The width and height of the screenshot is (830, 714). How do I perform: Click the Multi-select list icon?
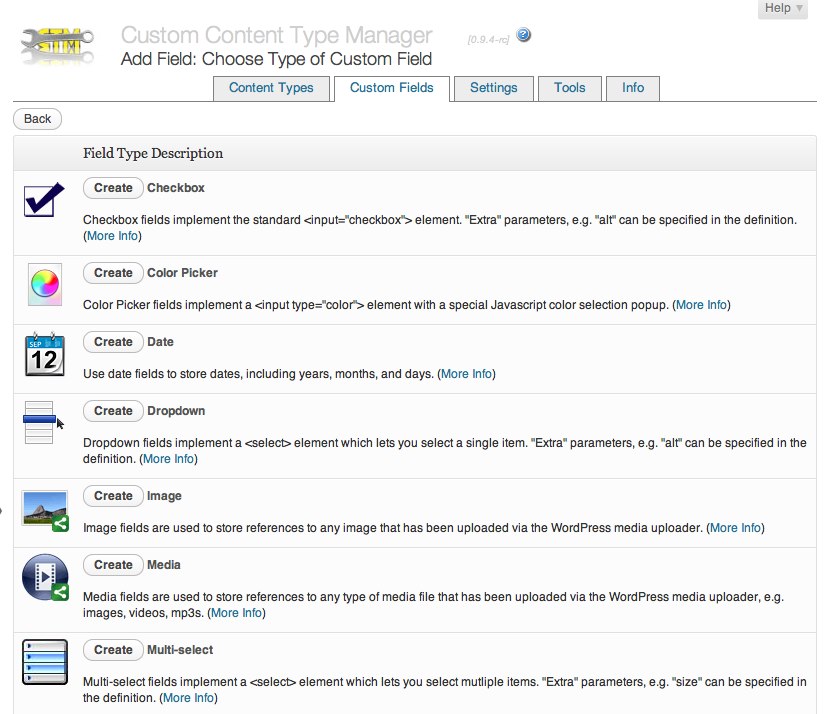pos(45,662)
